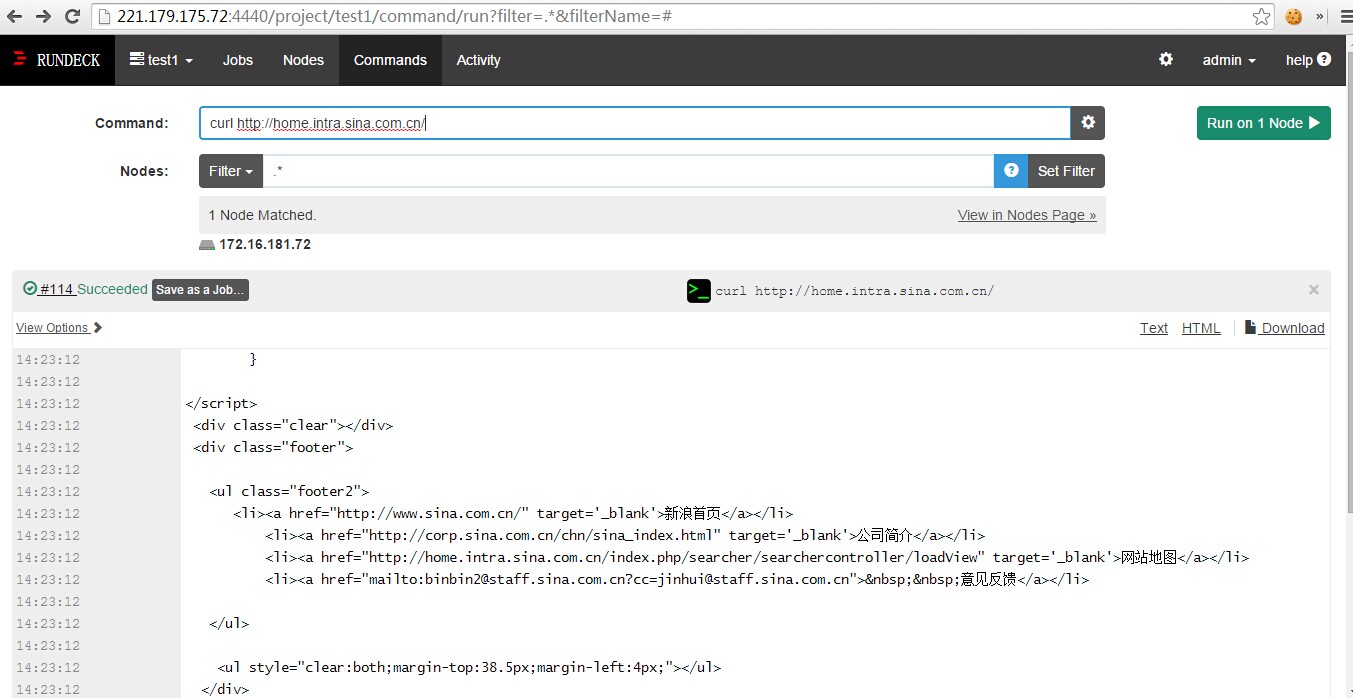The height and width of the screenshot is (698, 1353).
Task: View output as Text
Action: coord(1154,328)
